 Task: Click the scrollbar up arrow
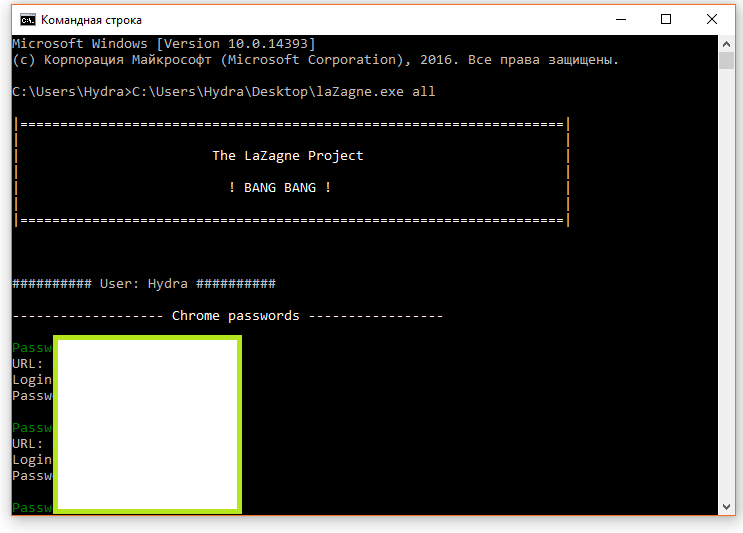(726, 44)
